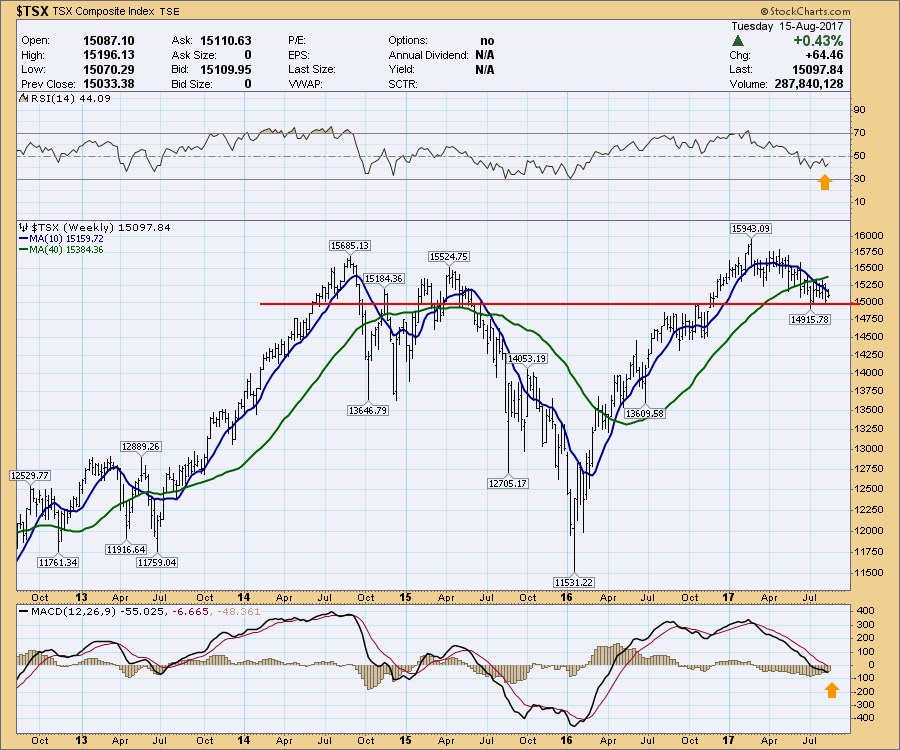
Task: Click the 'SCTR:' field label
Action: point(403,84)
